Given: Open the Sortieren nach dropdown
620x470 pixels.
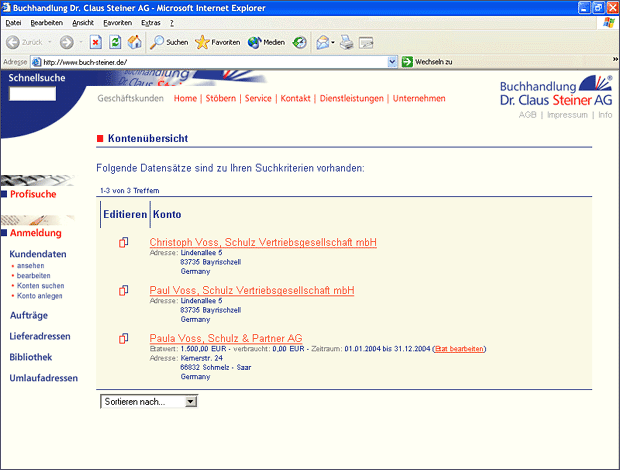Looking at the screenshot, I should pyautogui.click(x=149, y=402).
